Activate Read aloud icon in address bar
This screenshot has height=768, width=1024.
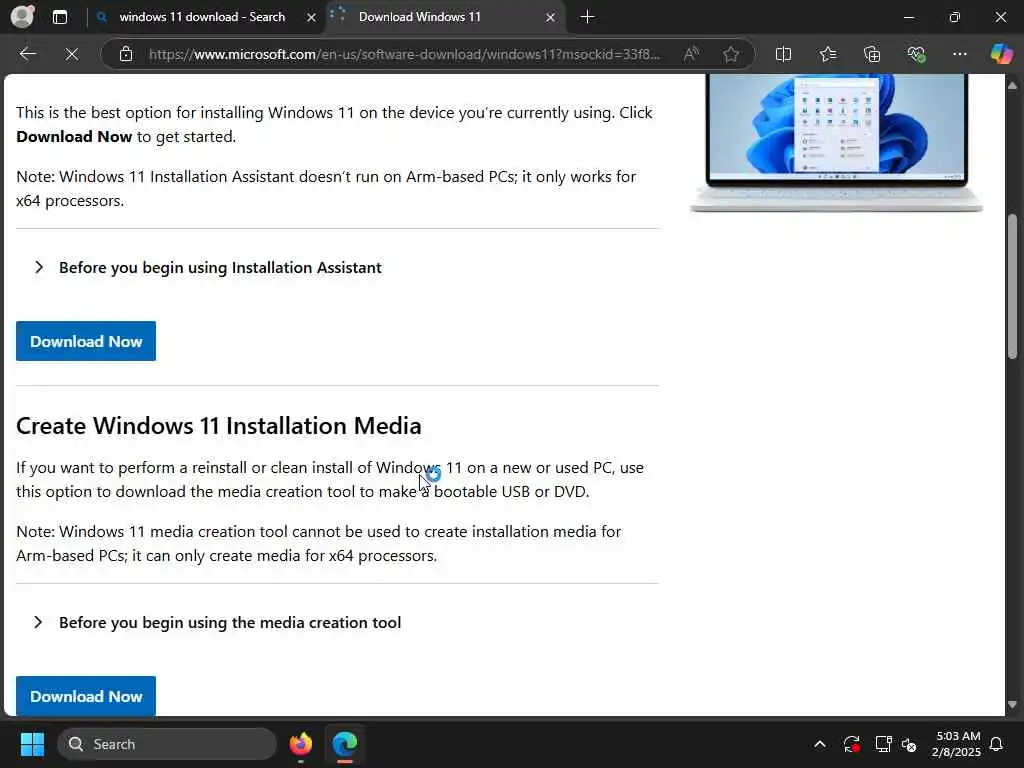tap(691, 54)
